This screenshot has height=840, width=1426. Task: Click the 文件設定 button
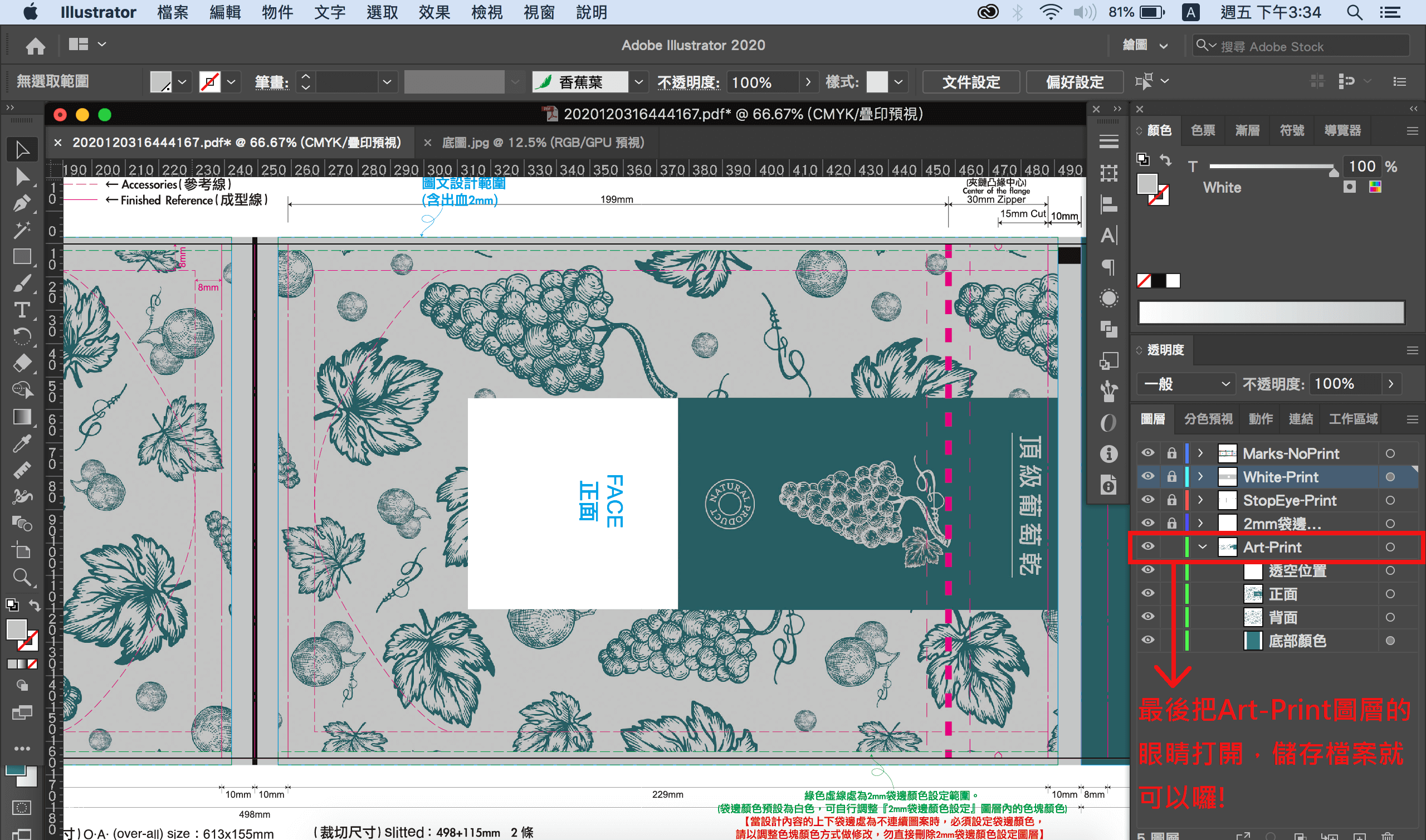point(970,82)
